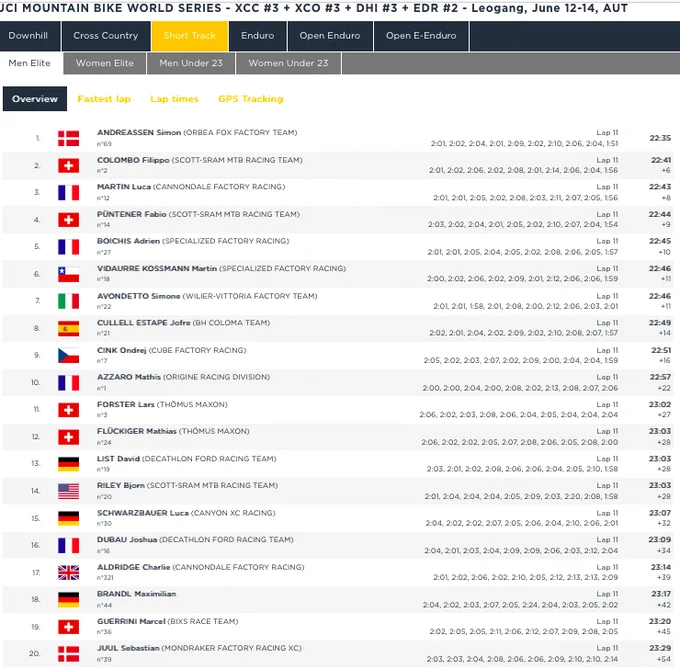Select rider name BRANDL Maximilian
Image resolution: width=680 pixels, height=669 pixels.
(137, 594)
